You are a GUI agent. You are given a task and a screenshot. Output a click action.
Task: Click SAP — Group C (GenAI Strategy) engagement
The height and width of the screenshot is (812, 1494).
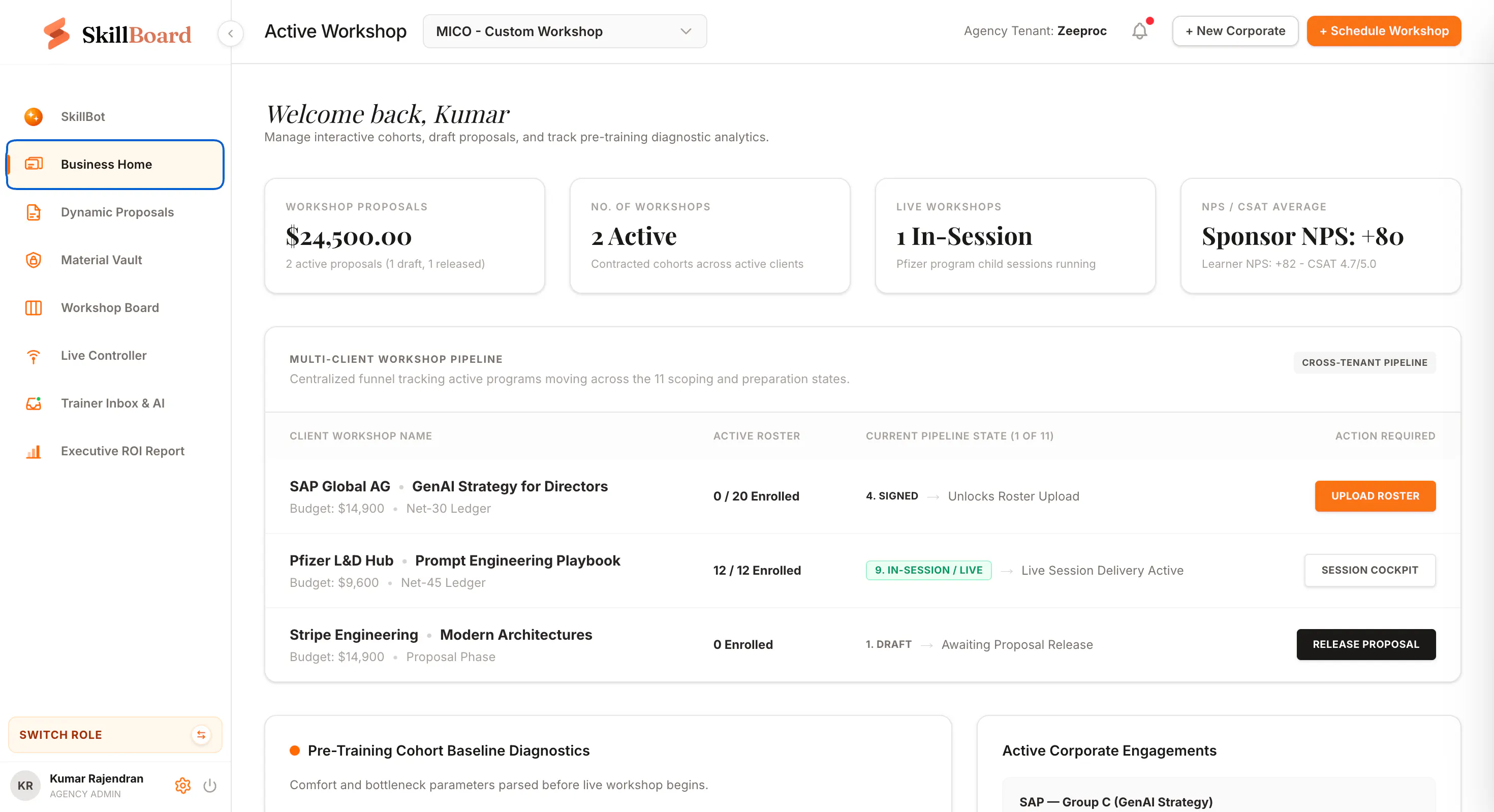tap(1116, 802)
